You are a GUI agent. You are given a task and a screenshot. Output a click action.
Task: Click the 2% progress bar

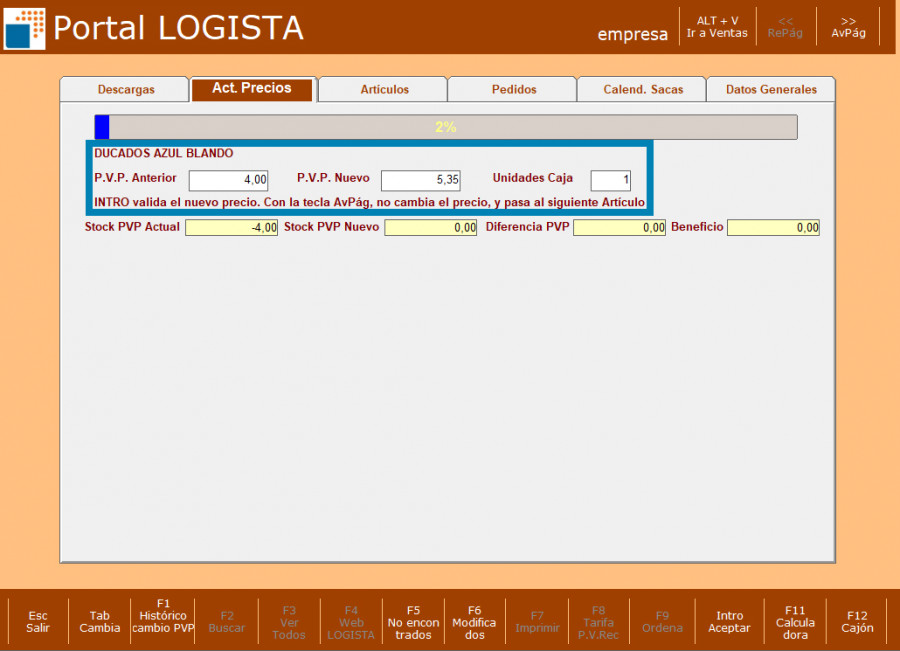click(446, 128)
